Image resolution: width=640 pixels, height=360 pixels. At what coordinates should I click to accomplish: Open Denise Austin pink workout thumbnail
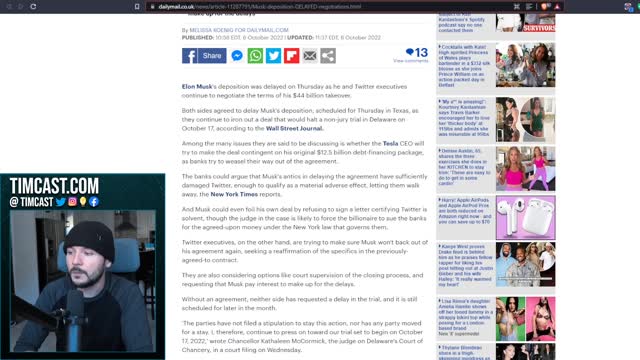(x=525, y=169)
